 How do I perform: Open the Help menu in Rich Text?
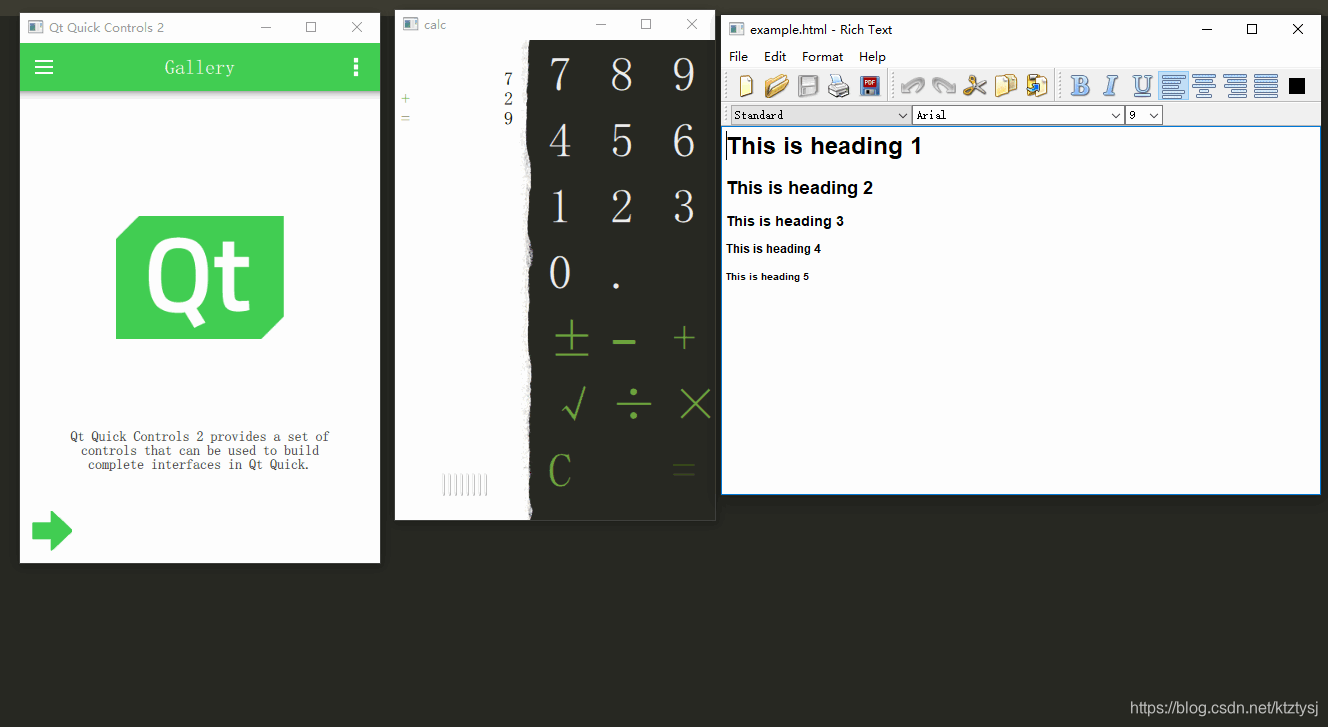click(872, 57)
